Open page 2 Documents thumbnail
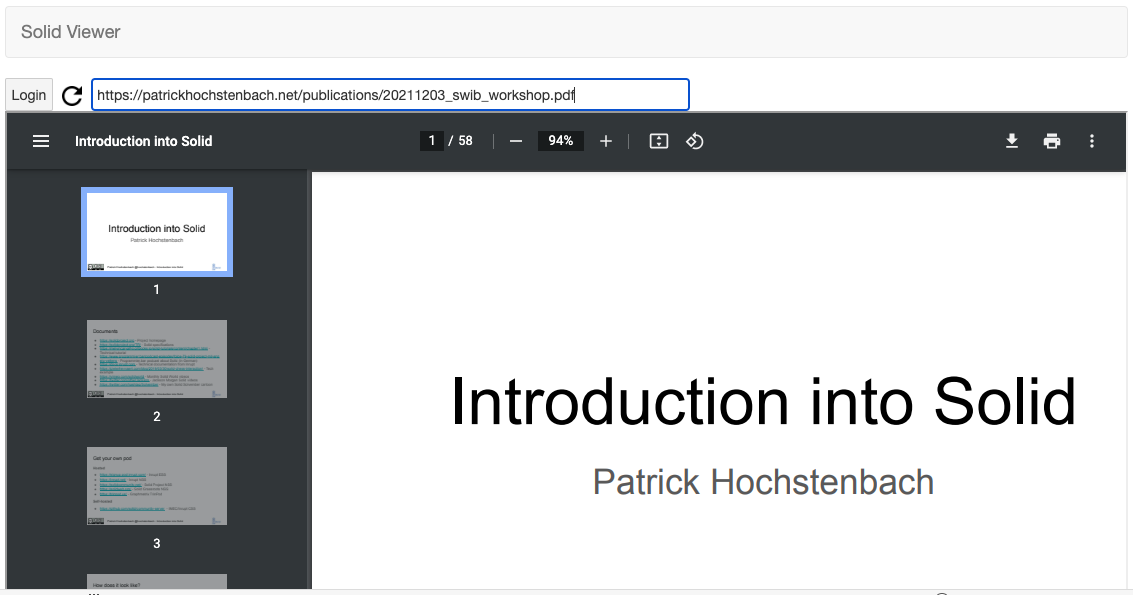Screen dimensions: 1133x595 pyautogui.click(x=157, y=359)
